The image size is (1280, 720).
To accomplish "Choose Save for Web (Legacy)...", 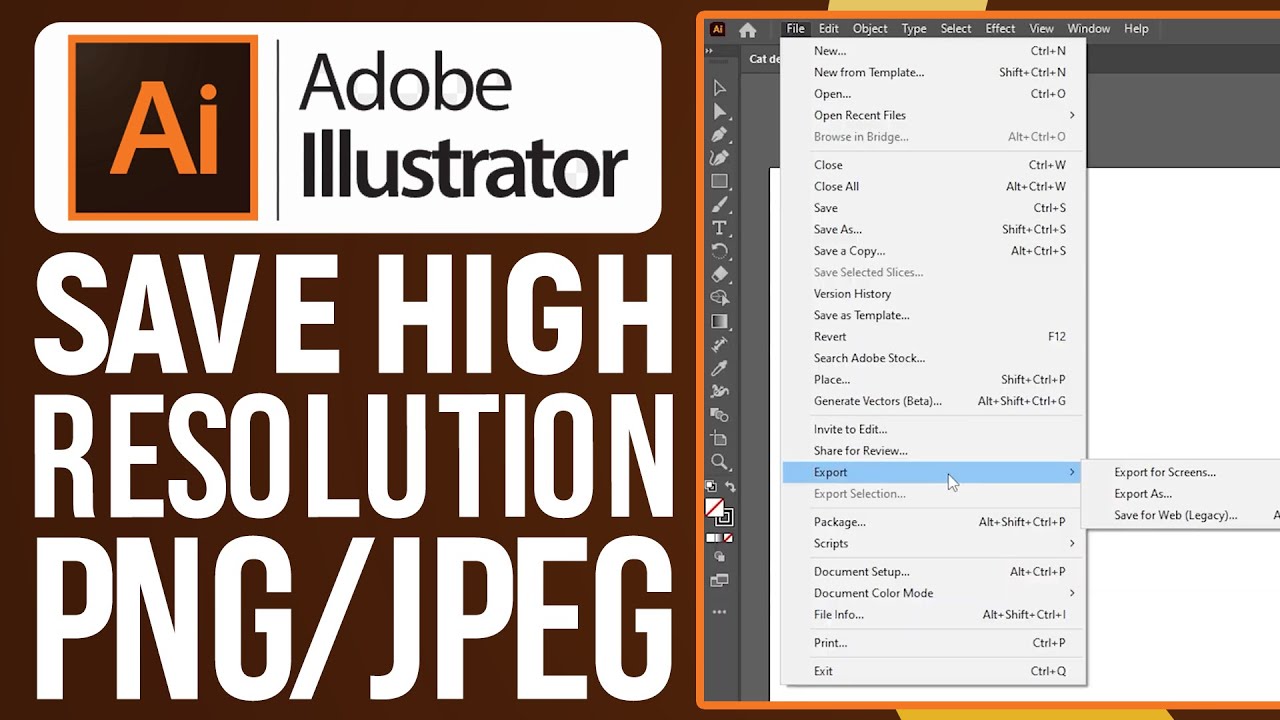I will (x=1176, y=516).
